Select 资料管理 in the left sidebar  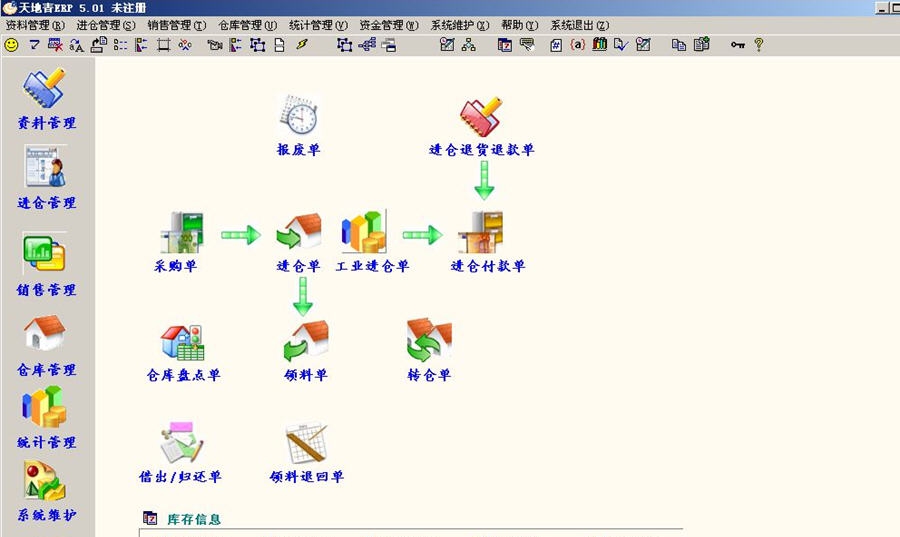[46, 99]
